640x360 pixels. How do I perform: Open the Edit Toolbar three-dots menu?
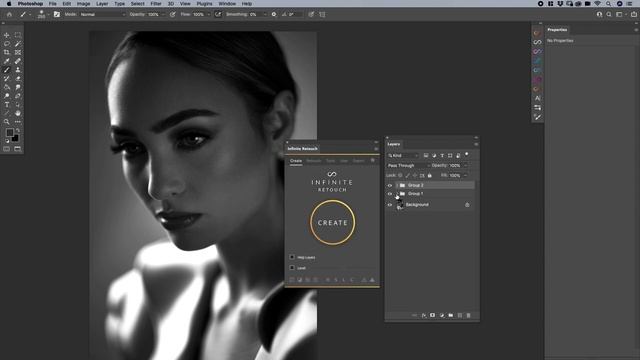point(18,122)
